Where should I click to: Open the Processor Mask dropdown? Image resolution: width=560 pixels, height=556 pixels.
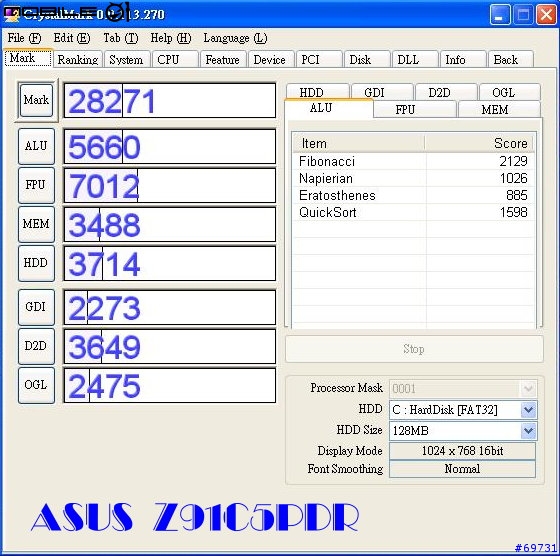529,388
